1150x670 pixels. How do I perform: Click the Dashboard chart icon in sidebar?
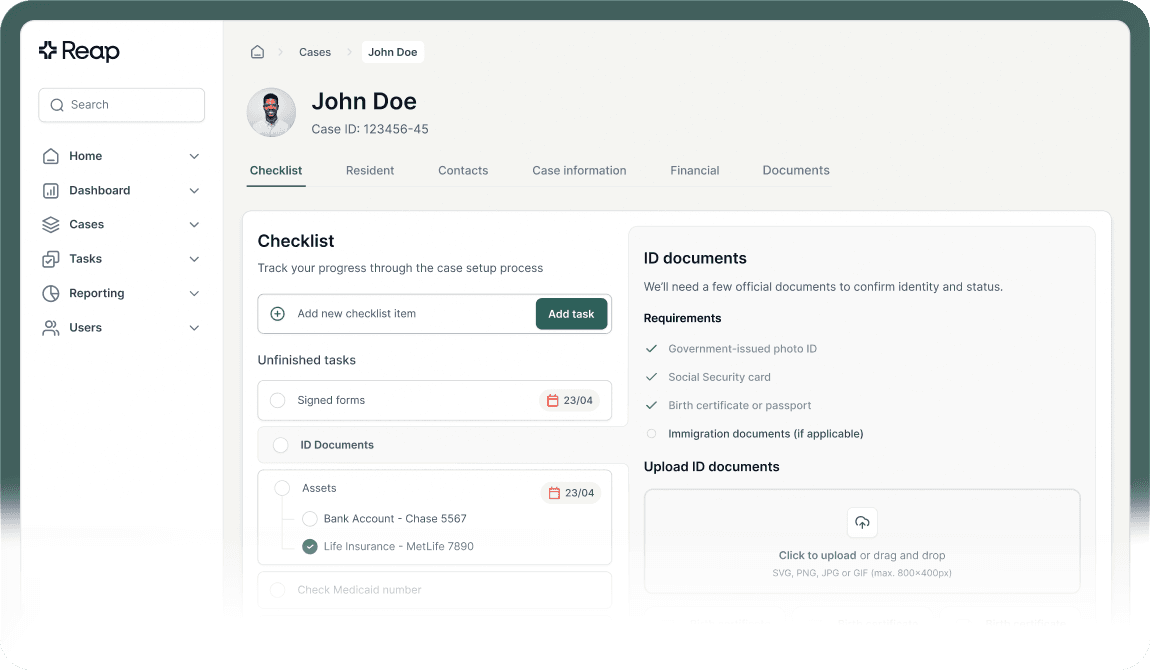(x=51, y=191)
